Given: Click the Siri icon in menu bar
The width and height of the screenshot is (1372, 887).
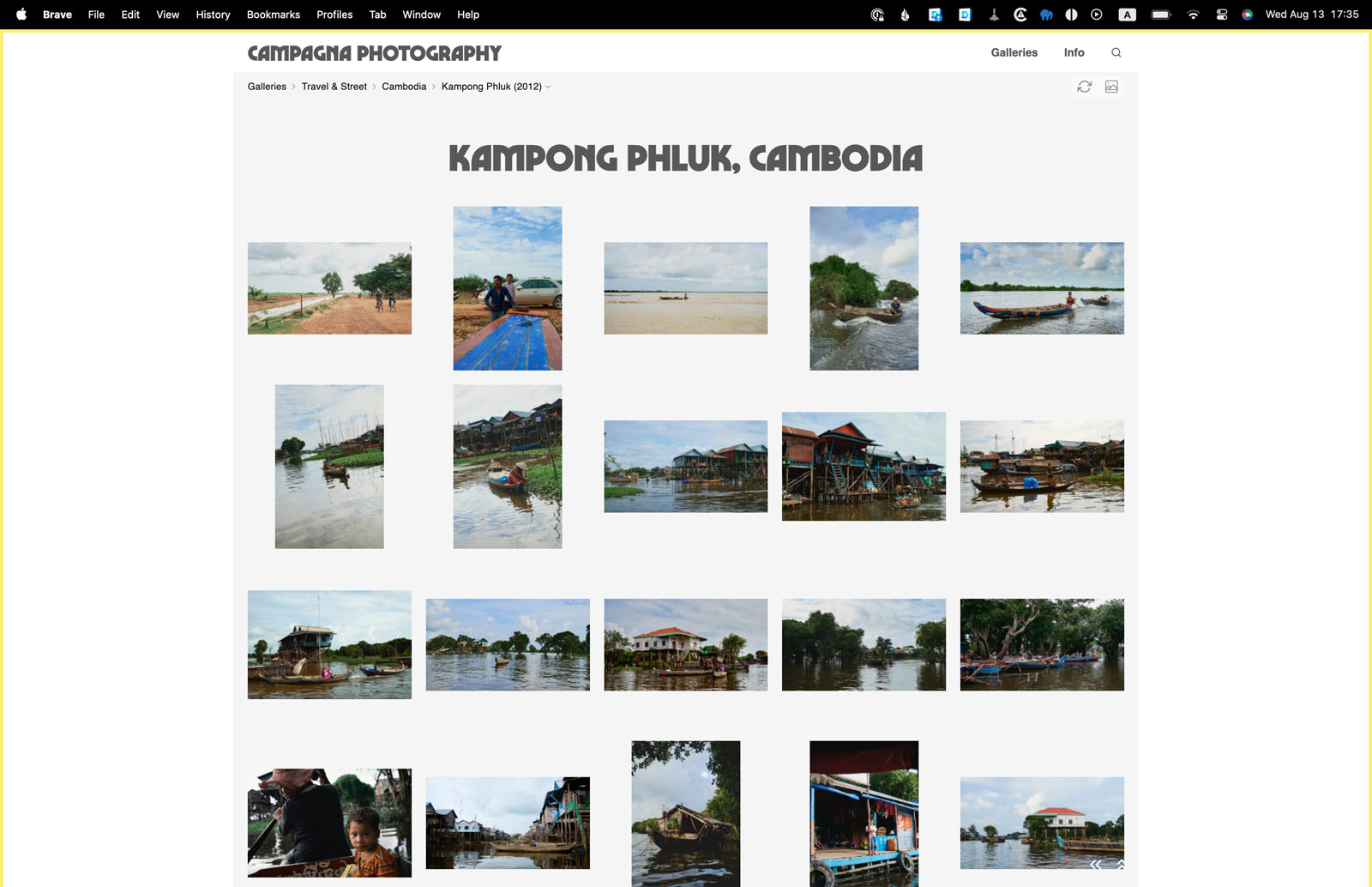Looking at the screenshot, I should tap(1248, 15).
